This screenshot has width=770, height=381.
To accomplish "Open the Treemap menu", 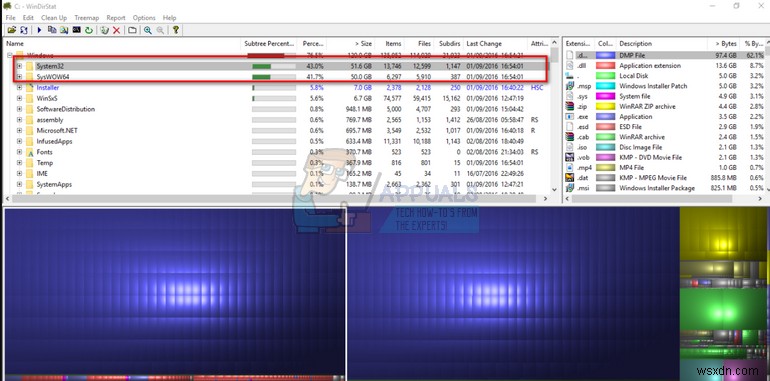I will (x=86, y=18).
